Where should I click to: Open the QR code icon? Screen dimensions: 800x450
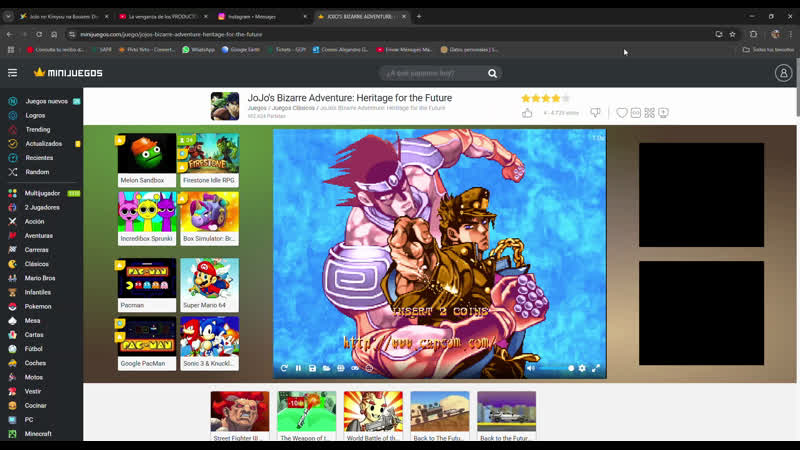649,113
